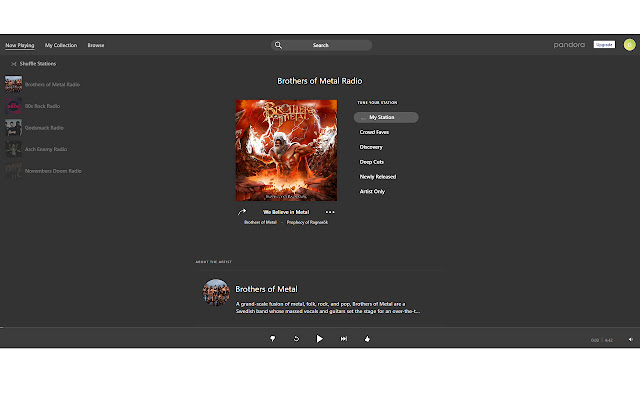
Task: Click the search magnifier icon
Action: (278, 45)
